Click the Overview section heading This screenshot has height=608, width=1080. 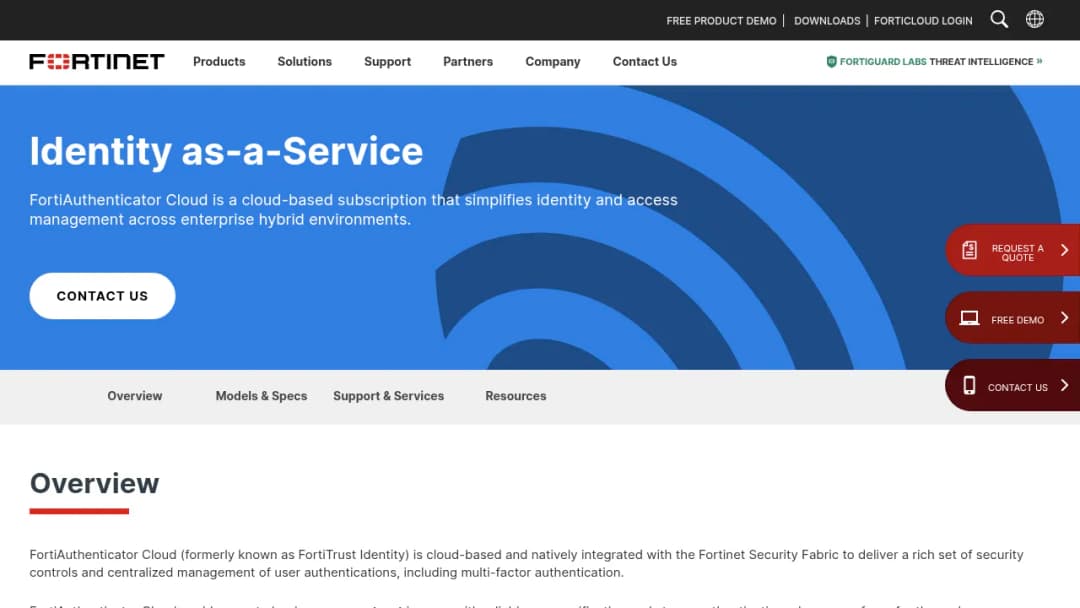tap(94, 483)
